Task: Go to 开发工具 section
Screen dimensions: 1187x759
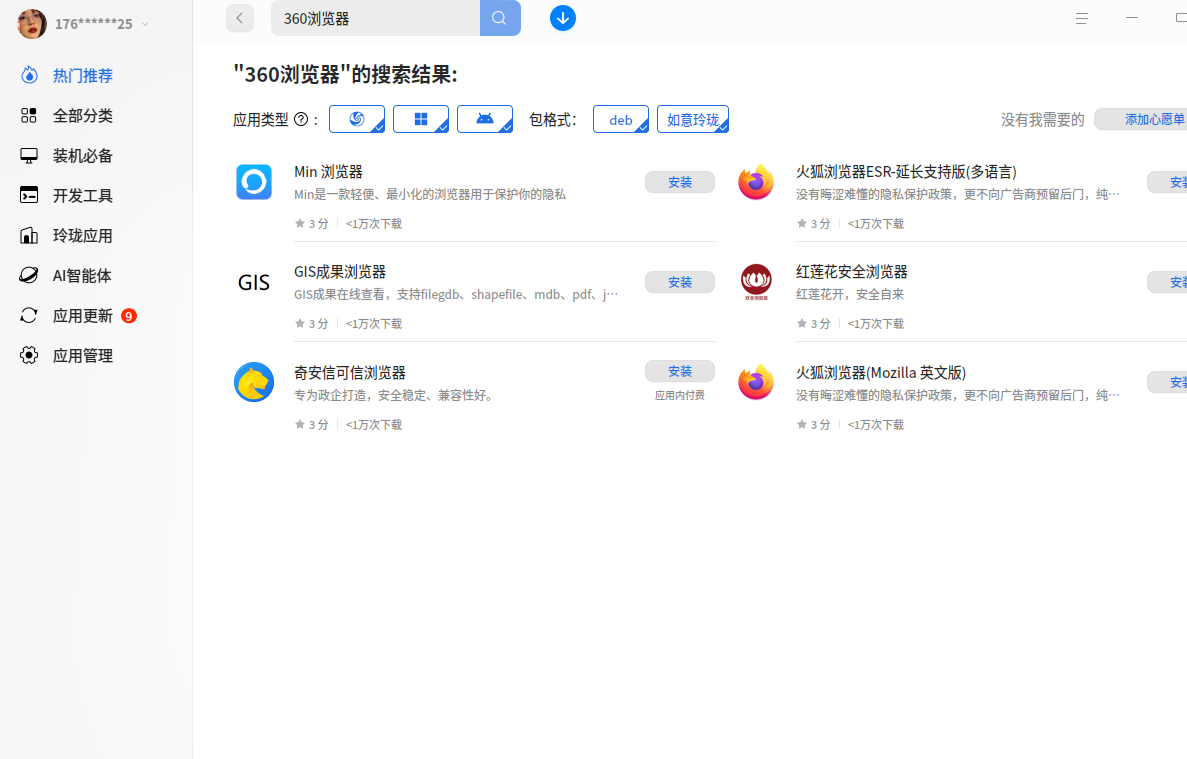Action: (83, 196)
